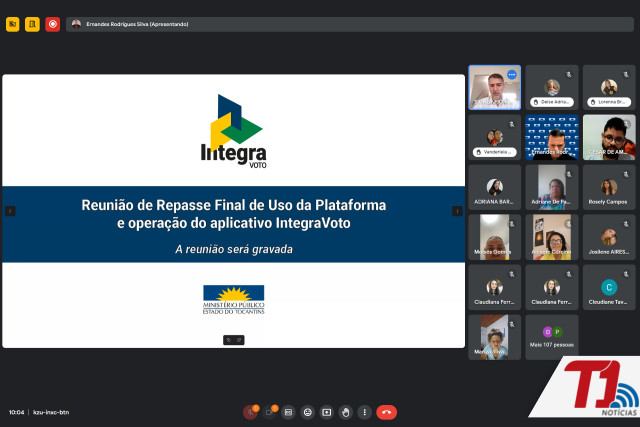Raise hand using the hand icon

click(345, 412)
